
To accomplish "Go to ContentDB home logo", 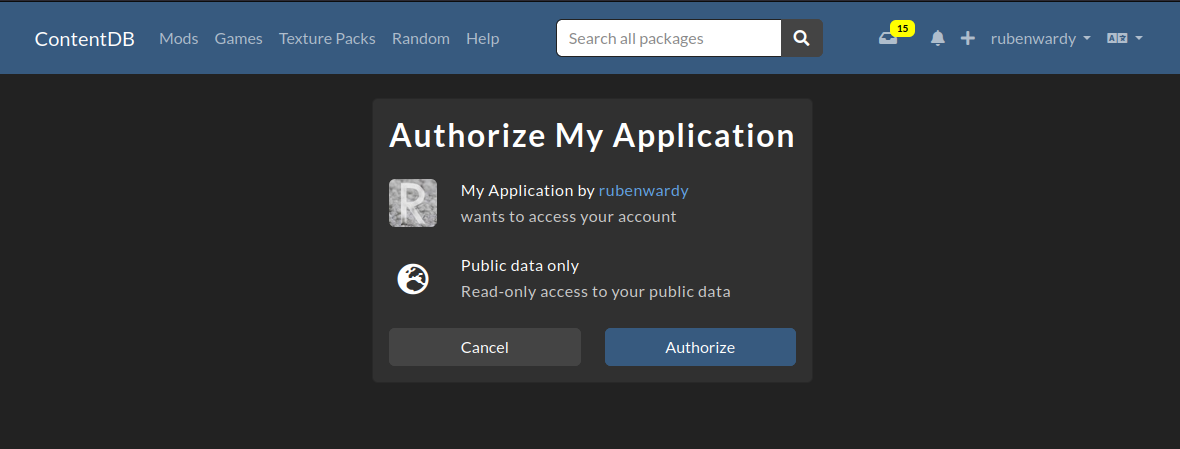I will pos(84,39).
